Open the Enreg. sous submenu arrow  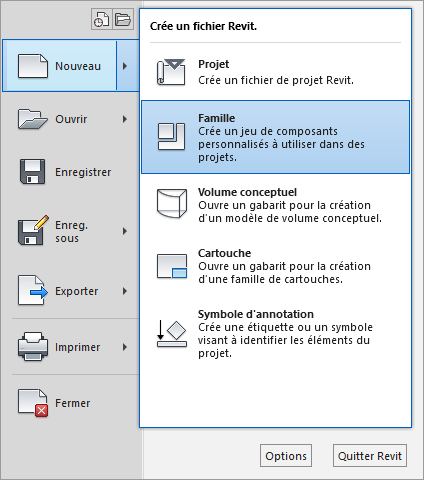[x=125, y=231]
